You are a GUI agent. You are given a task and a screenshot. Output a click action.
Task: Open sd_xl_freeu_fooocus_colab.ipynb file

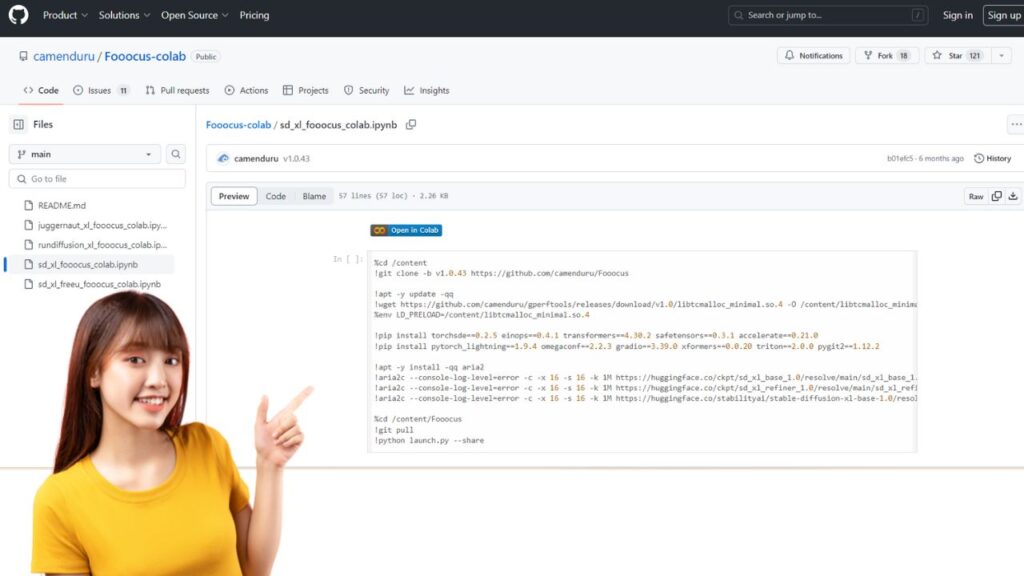[x=99, y=284]
